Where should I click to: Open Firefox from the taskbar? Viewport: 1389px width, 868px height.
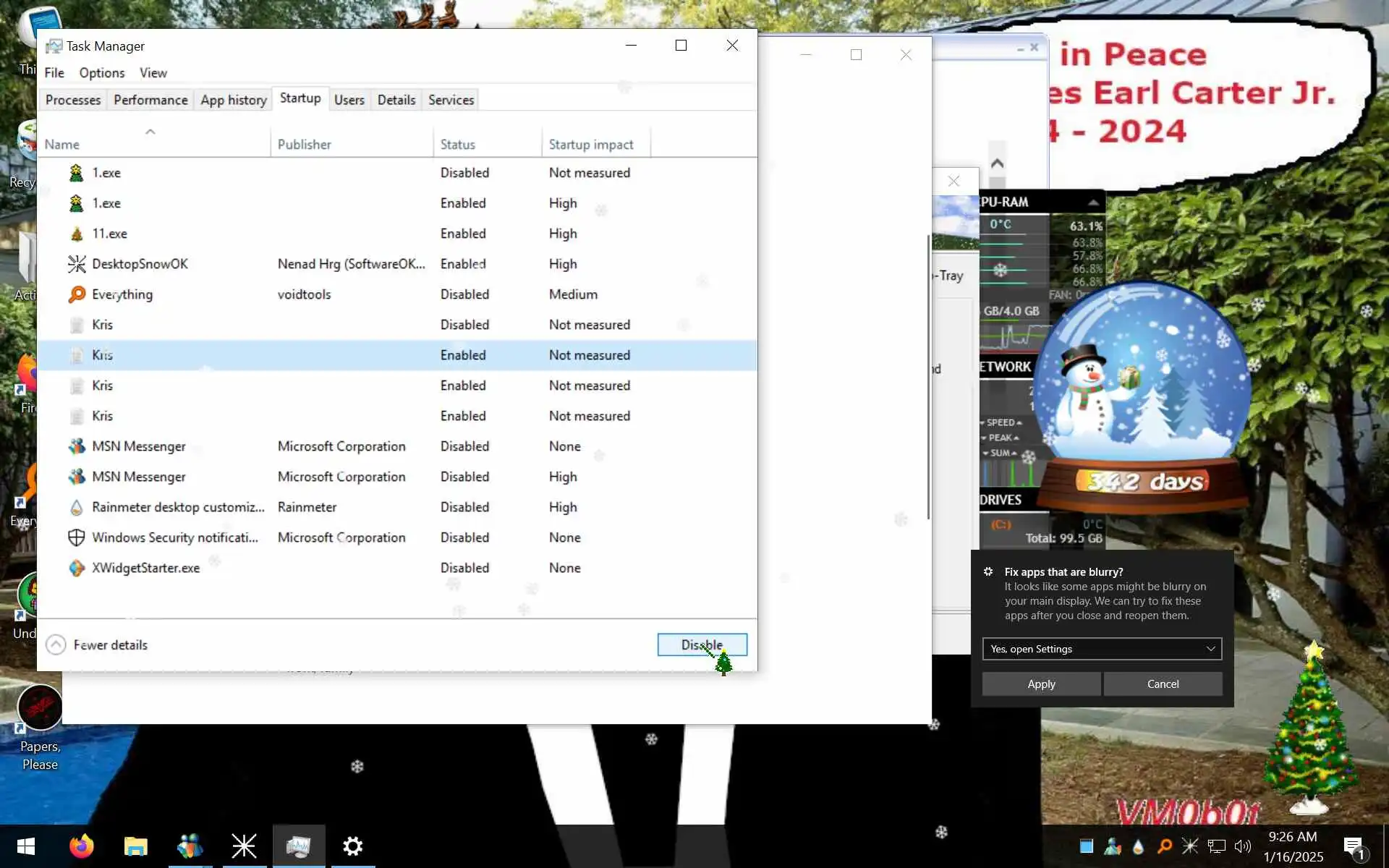click(81, 846)
